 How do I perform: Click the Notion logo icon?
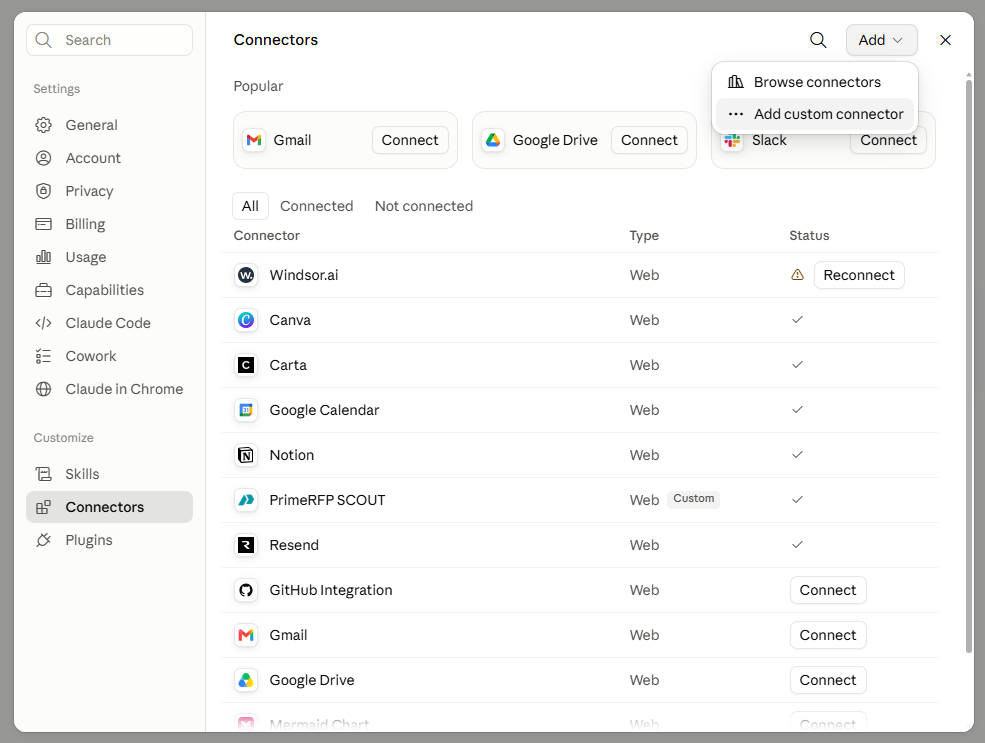[x=246, y=455]
